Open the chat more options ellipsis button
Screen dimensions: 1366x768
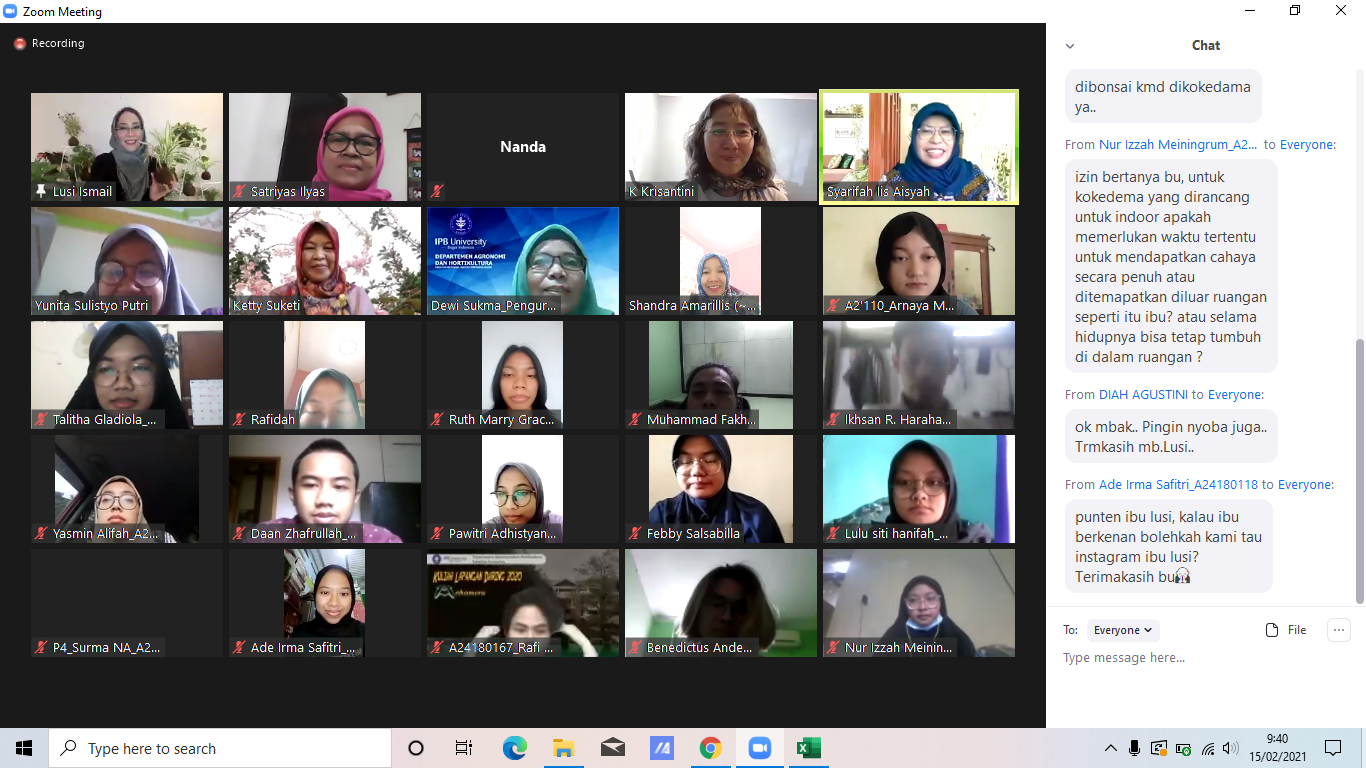(1338, 630)
